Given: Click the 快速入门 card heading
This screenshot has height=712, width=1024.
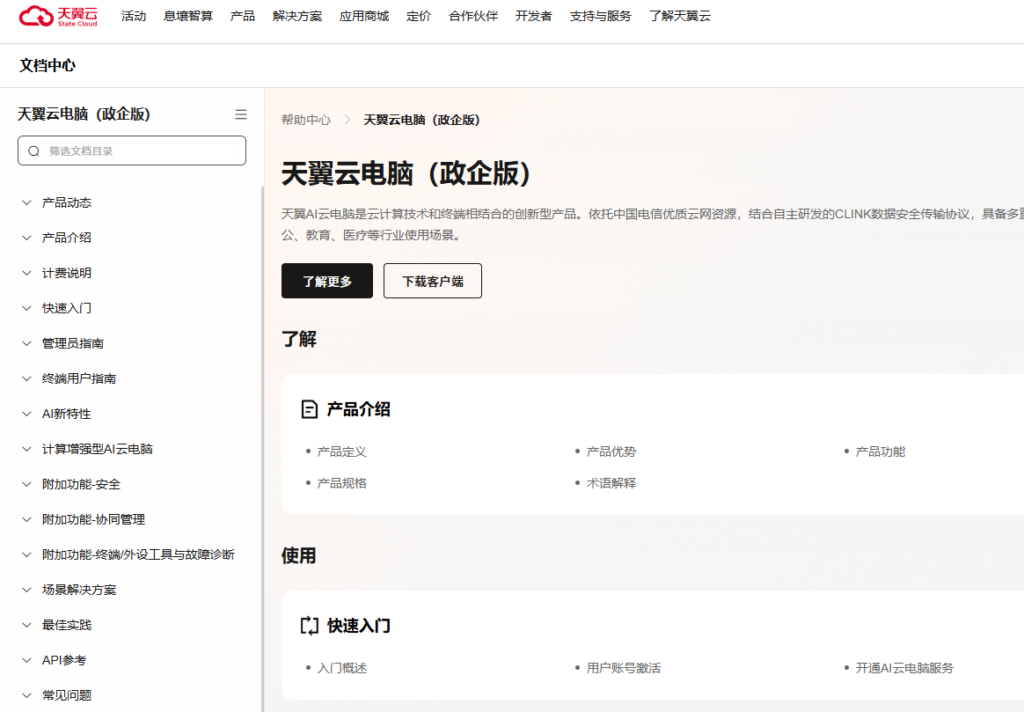Looking at the screenshot, I should coord(358,626).
